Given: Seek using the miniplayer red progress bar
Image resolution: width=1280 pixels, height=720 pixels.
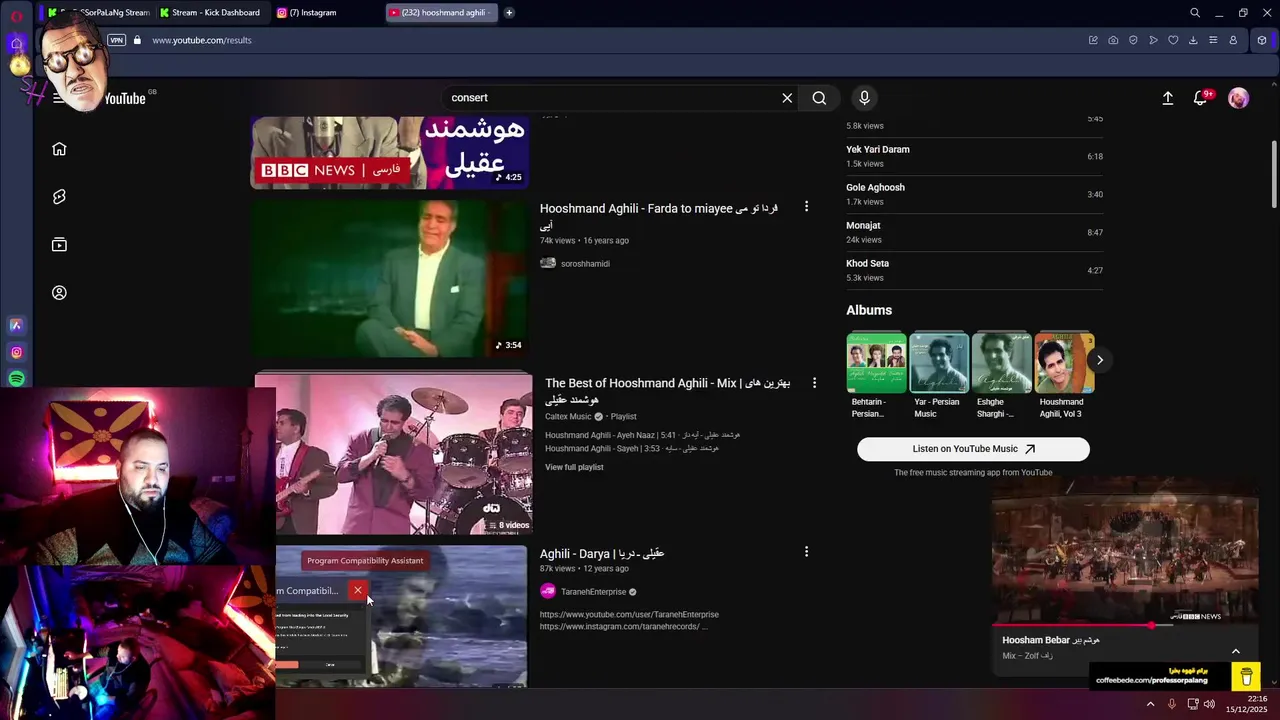Looking at the screenshot, I should click(1125, 625).
